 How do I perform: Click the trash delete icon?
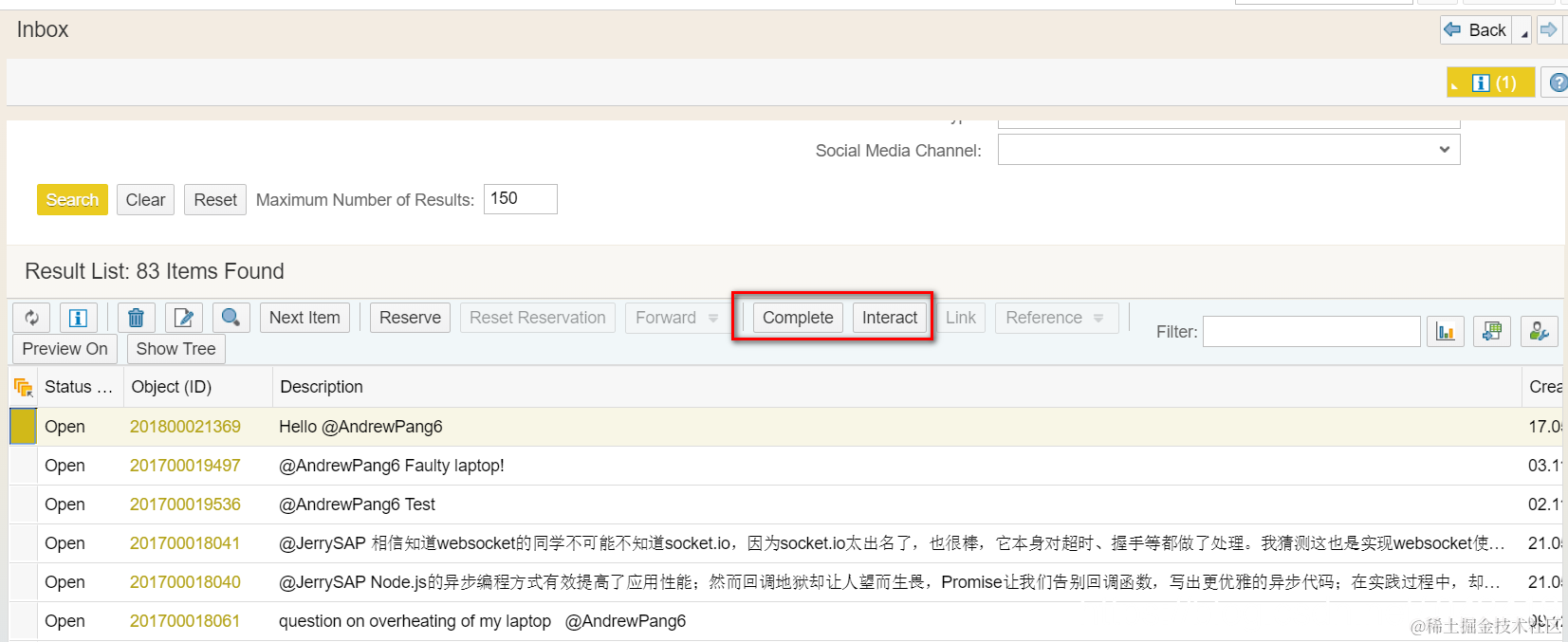point(136,318)
